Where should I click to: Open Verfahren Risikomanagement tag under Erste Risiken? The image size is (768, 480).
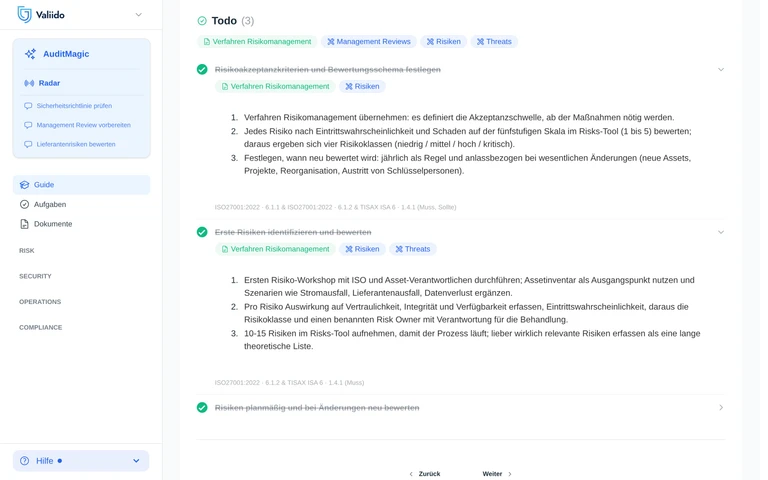[x=275, y=249]
